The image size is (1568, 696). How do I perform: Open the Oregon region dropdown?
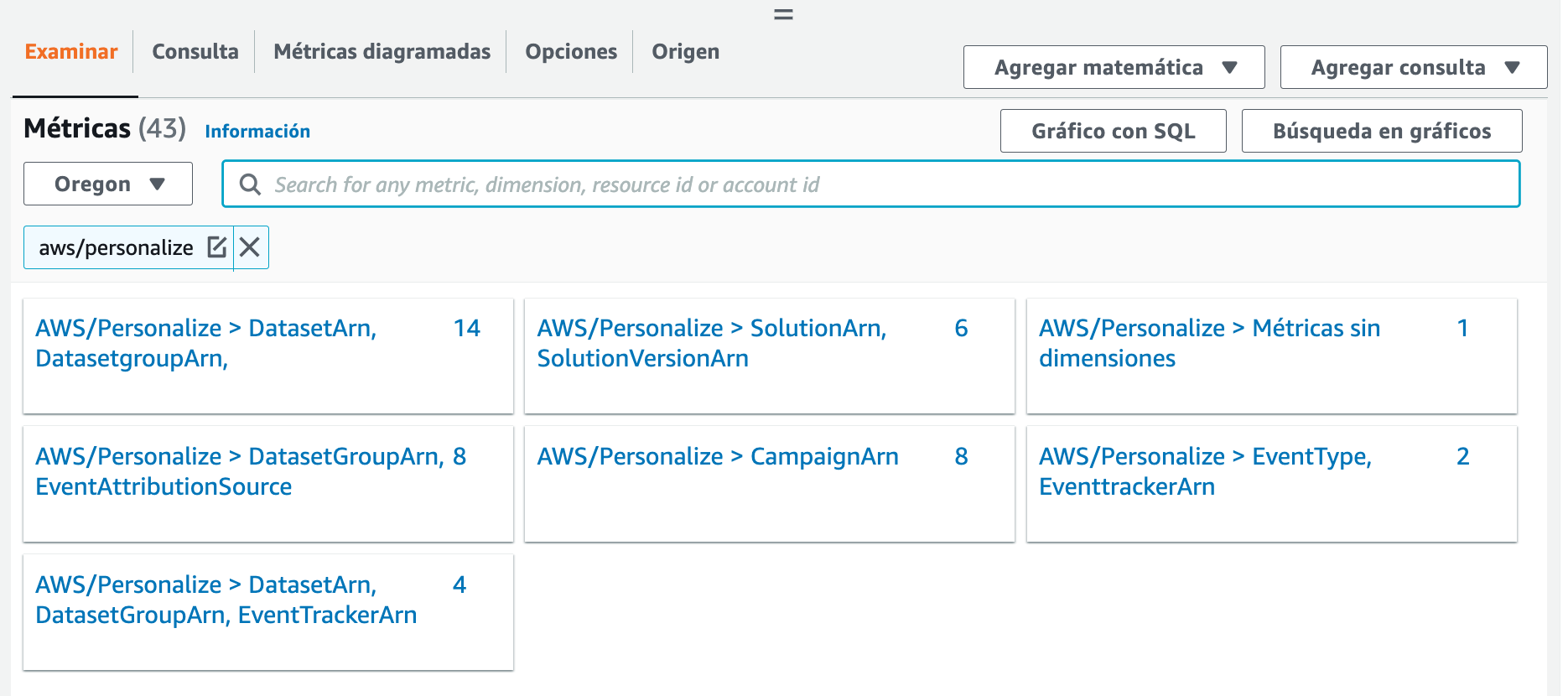(x=108, y=184)
